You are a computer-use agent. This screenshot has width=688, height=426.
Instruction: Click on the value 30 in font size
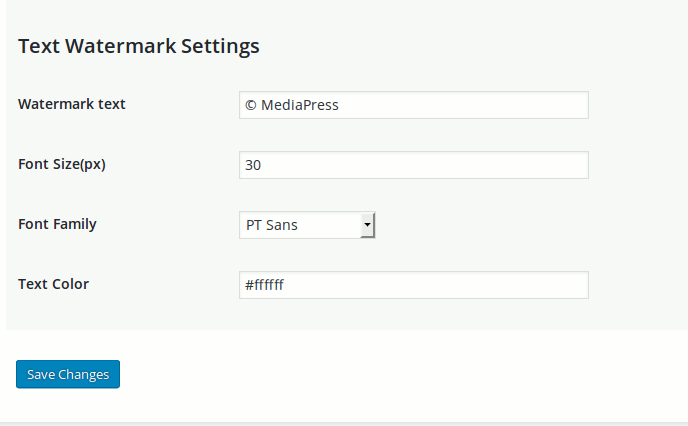pyautogui.click(x=253, y=165)
